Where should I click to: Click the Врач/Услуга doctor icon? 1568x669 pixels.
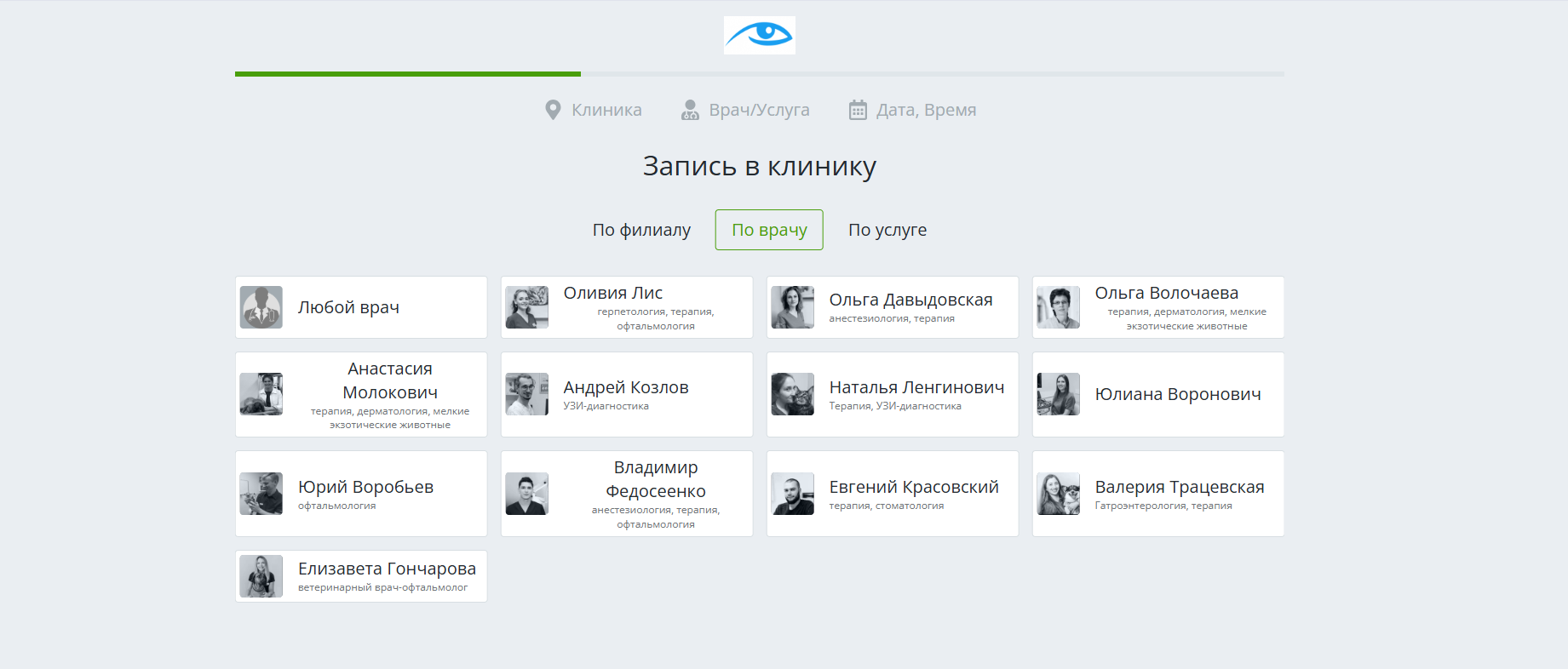[x=690, y=110]
